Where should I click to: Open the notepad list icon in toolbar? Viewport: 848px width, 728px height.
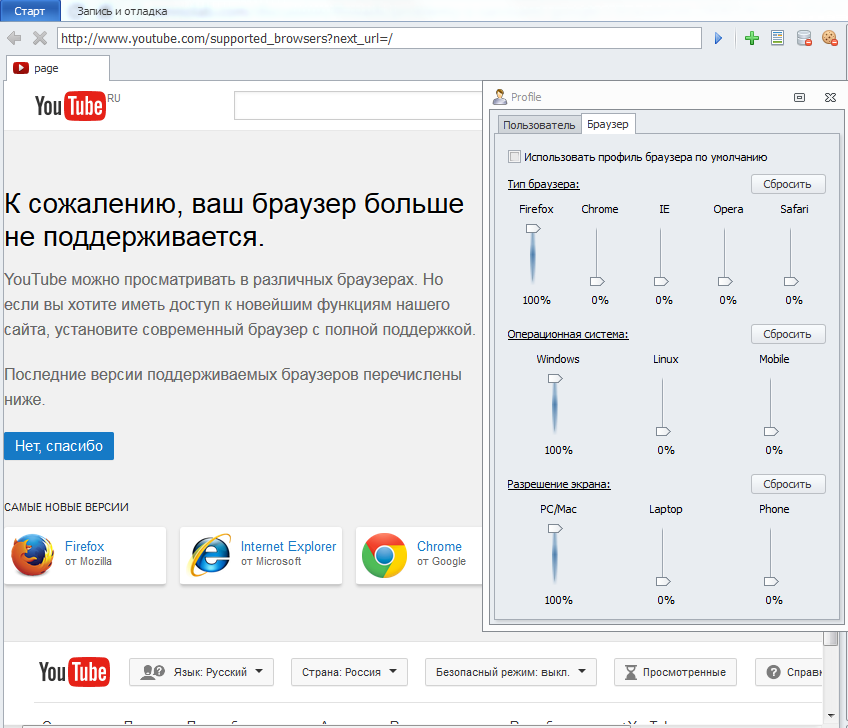click(777, 38)
